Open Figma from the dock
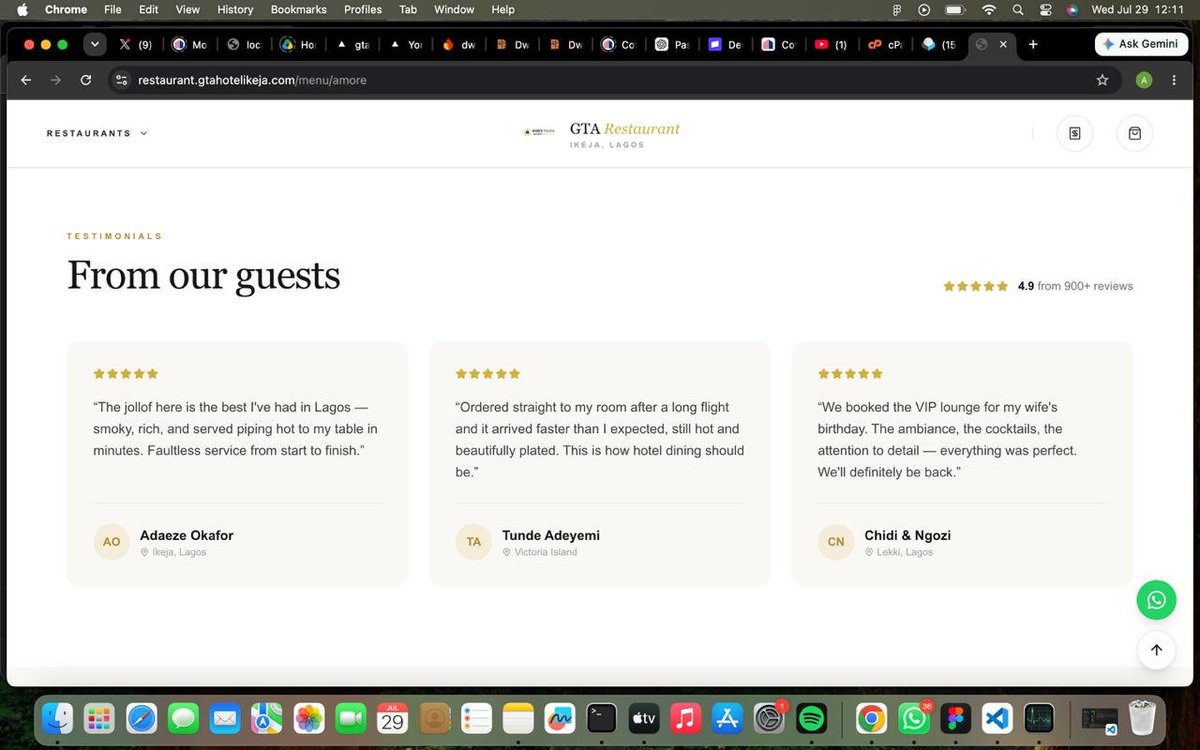 tap(956, 717)
